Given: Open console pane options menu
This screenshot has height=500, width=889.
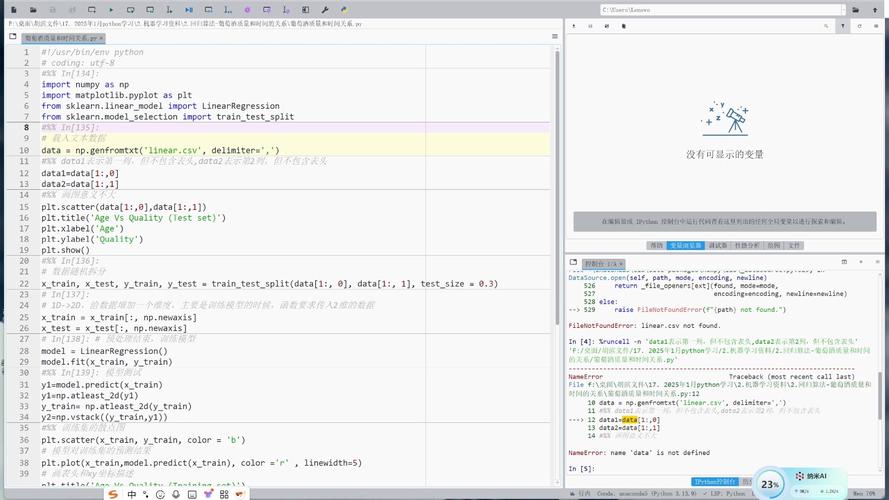Looking at the screenshot, I should tap(877, 262).
